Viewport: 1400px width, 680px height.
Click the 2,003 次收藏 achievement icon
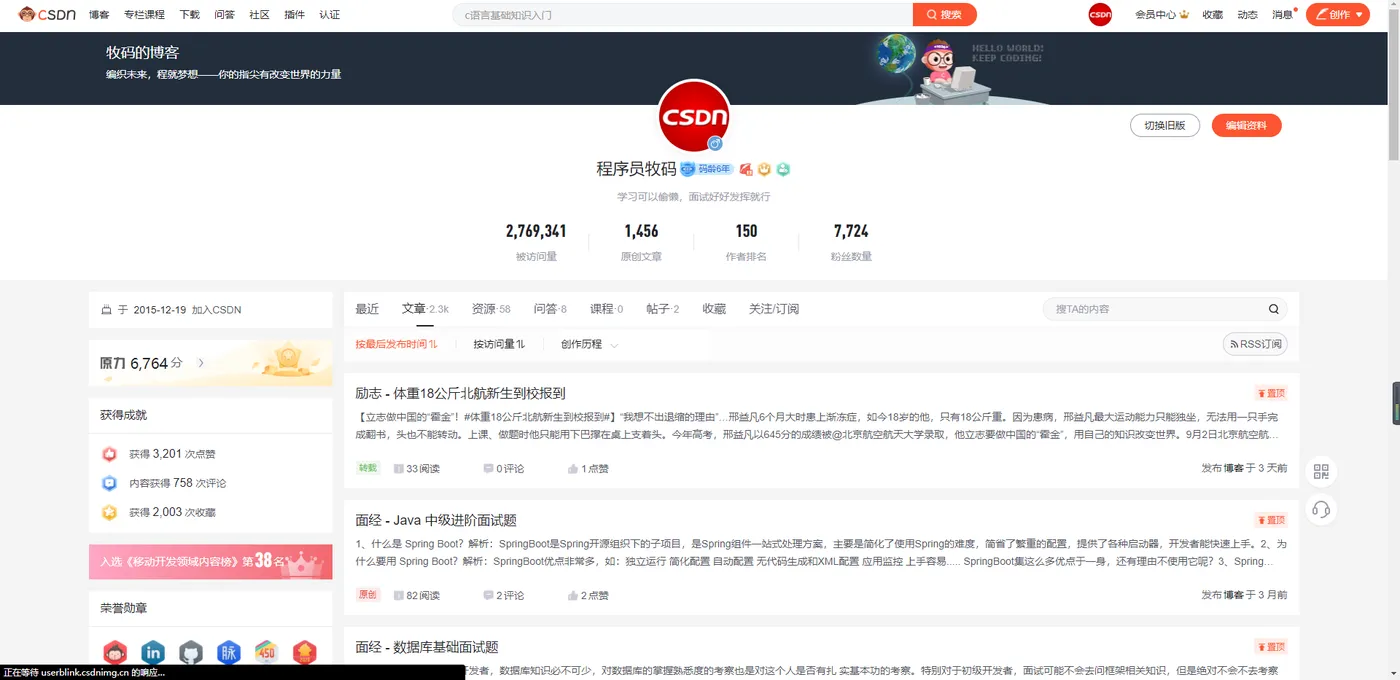coord(110,512)
